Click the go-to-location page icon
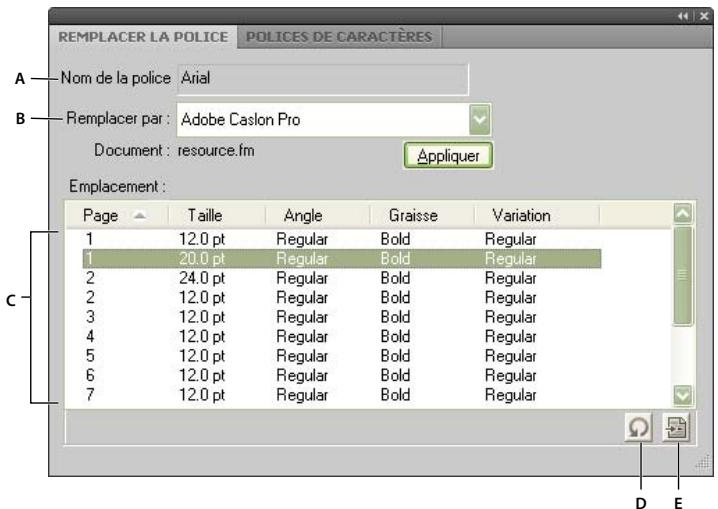 676,428
